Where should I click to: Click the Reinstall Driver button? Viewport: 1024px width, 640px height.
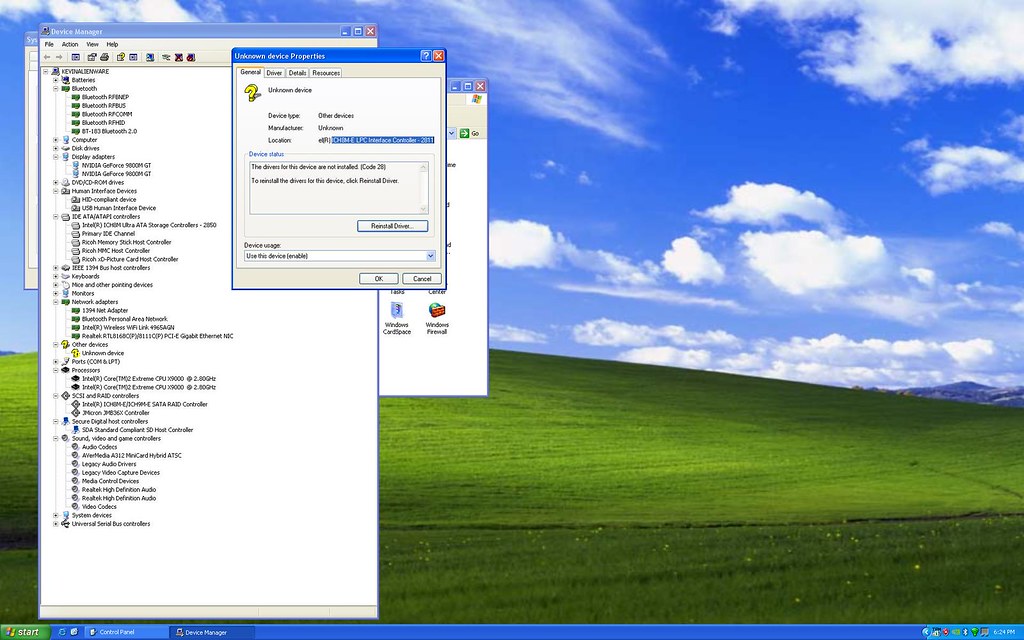[392, 226]
